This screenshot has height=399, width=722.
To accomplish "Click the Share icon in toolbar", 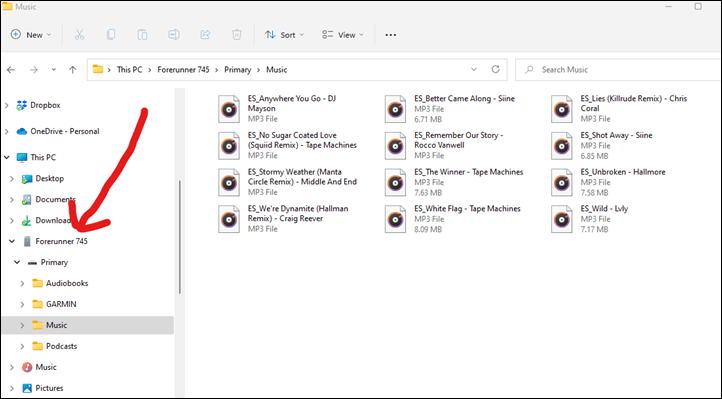I will point(205,35).
